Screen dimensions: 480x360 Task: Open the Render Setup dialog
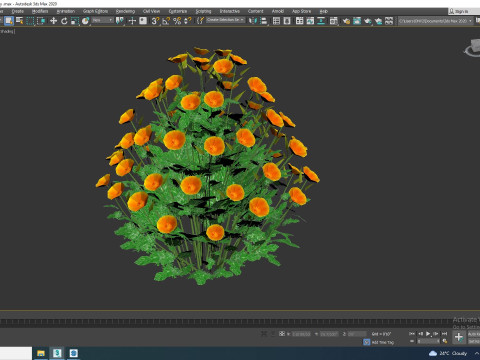346,21
